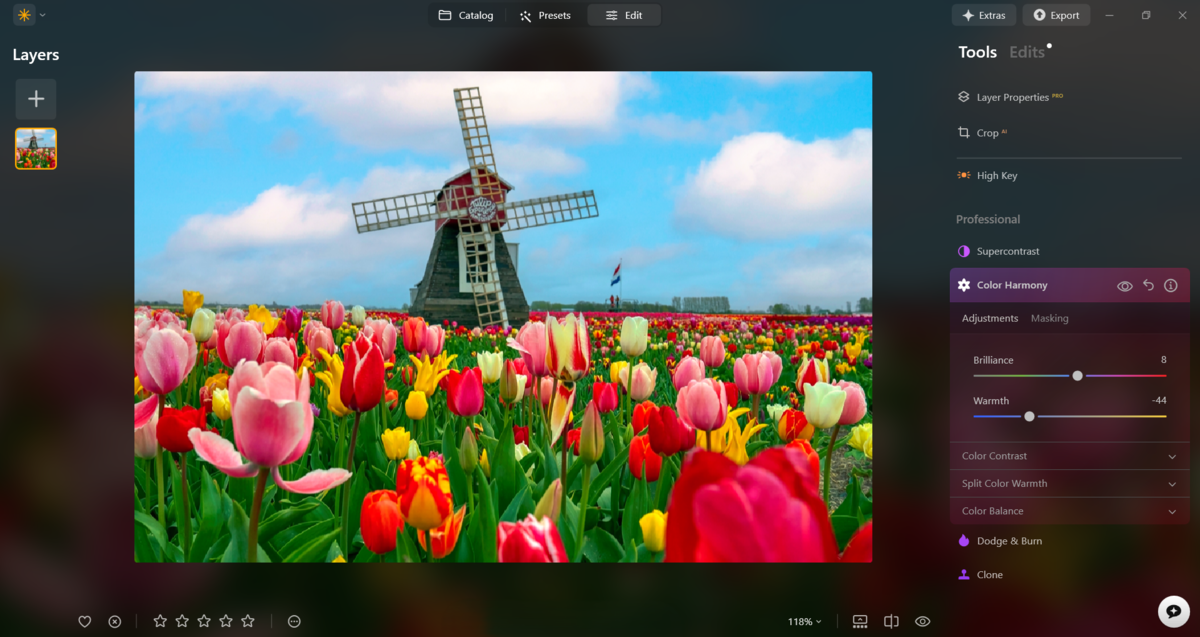The image size is (1200, 637).
Task: Select the tulip image layer thumbnail
Action: (x=35, y=148)
